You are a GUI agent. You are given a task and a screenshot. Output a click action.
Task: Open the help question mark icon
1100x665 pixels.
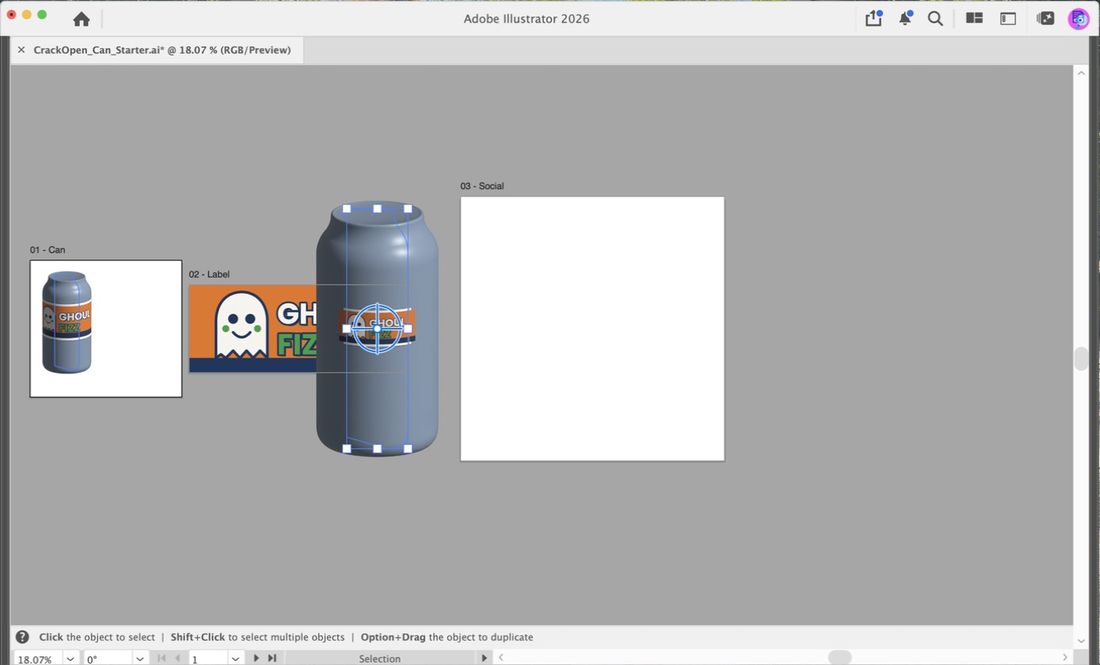[22, 637]
